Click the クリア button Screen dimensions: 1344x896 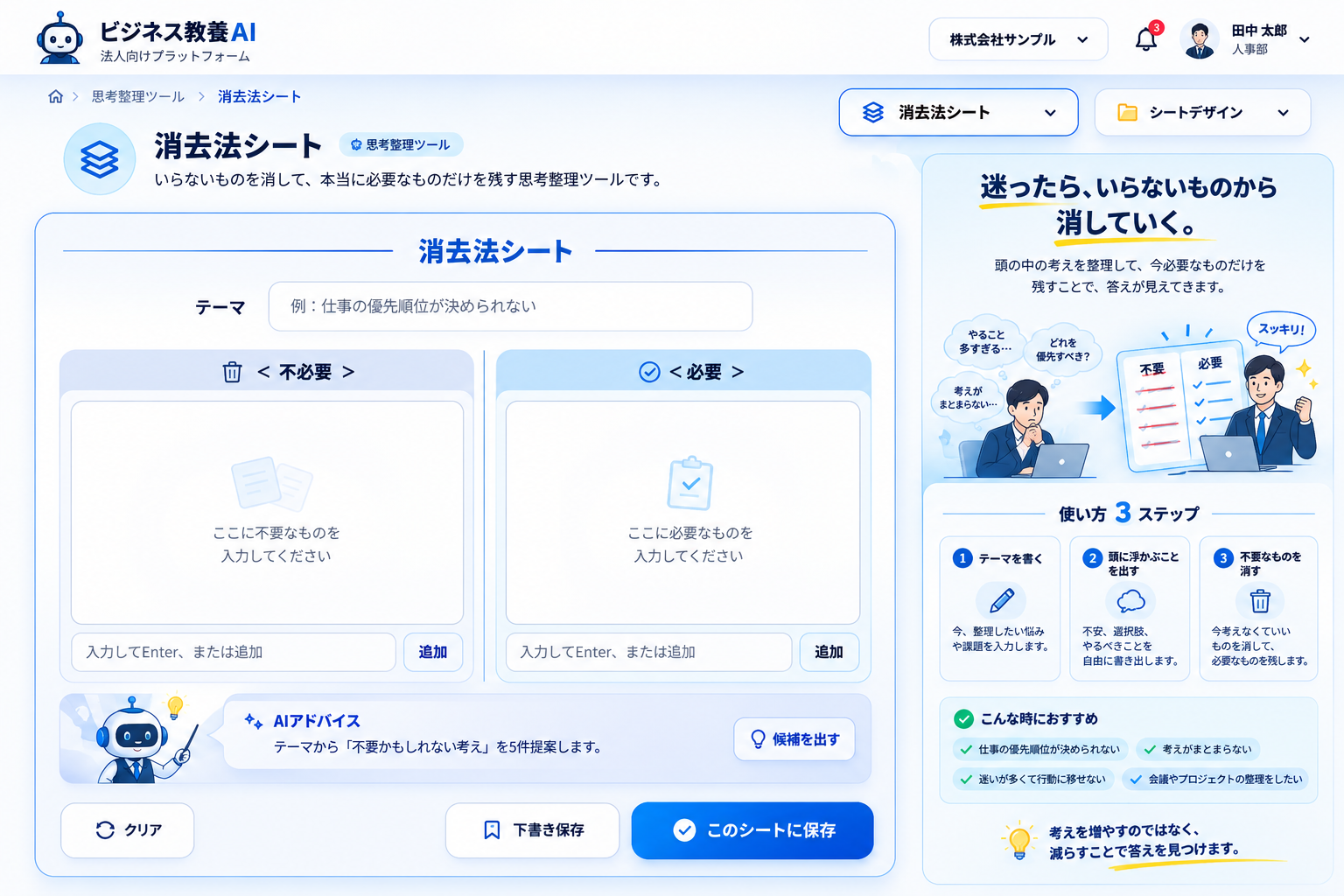(x=128, y=830)
